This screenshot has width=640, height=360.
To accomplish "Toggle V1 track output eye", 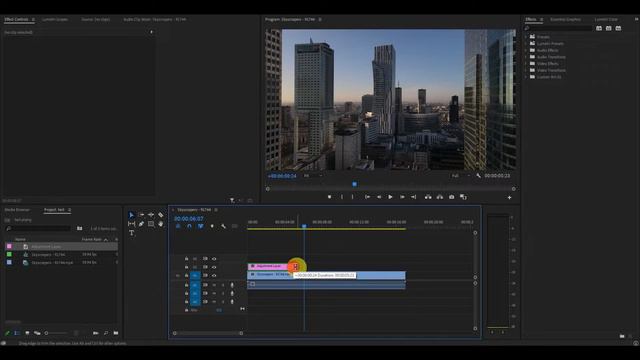I will [214, 276].
